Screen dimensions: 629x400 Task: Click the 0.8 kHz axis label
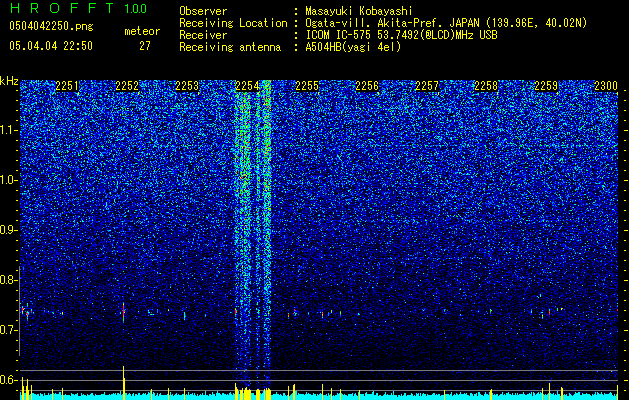(x=8, y=280)
